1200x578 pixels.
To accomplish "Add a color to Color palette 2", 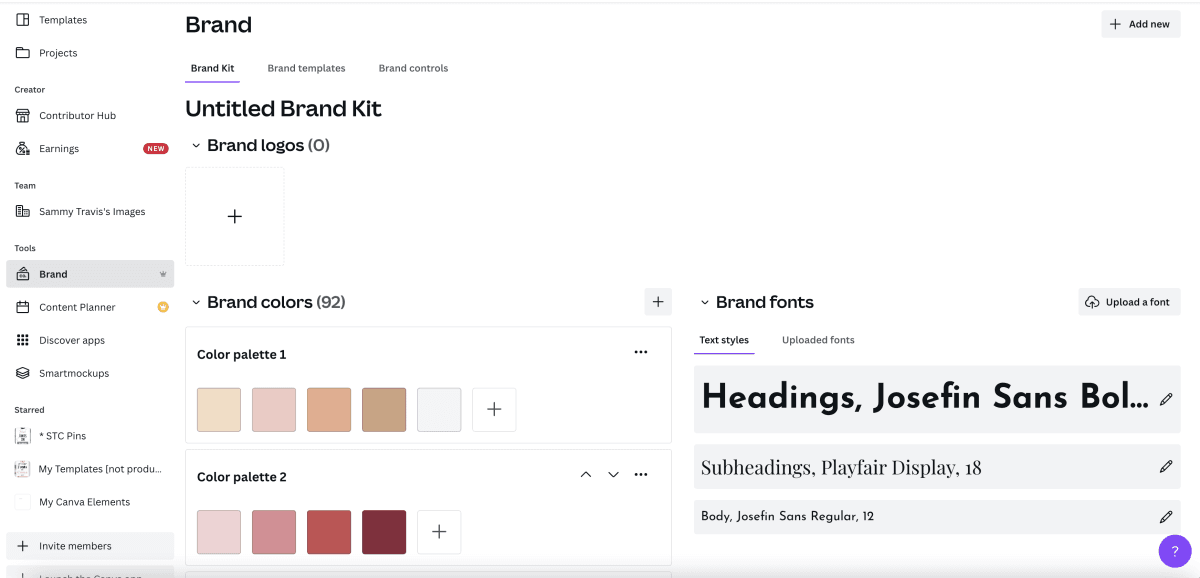I will click(439, 532).
